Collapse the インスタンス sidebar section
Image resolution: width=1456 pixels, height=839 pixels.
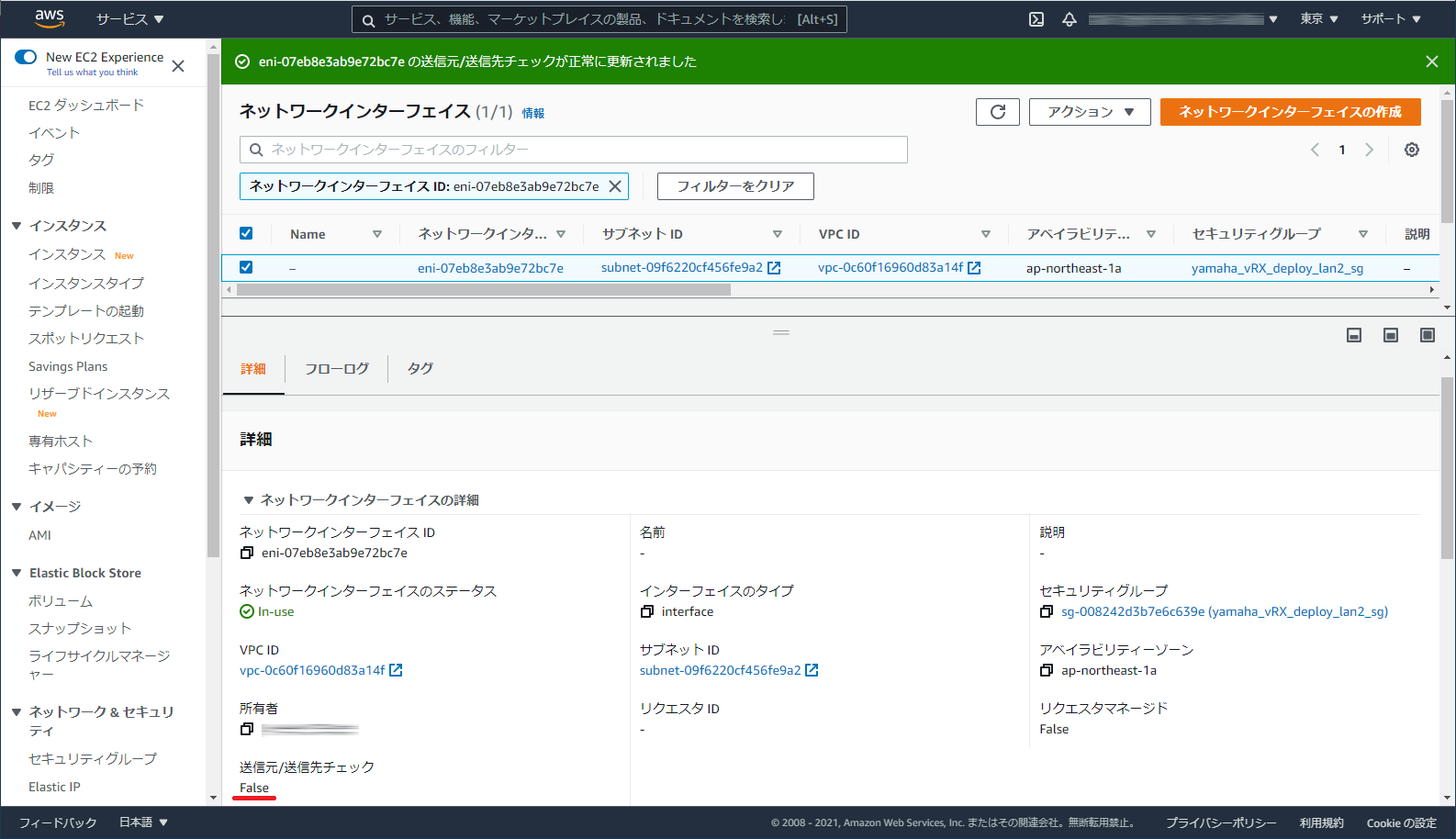click(17, 226)
